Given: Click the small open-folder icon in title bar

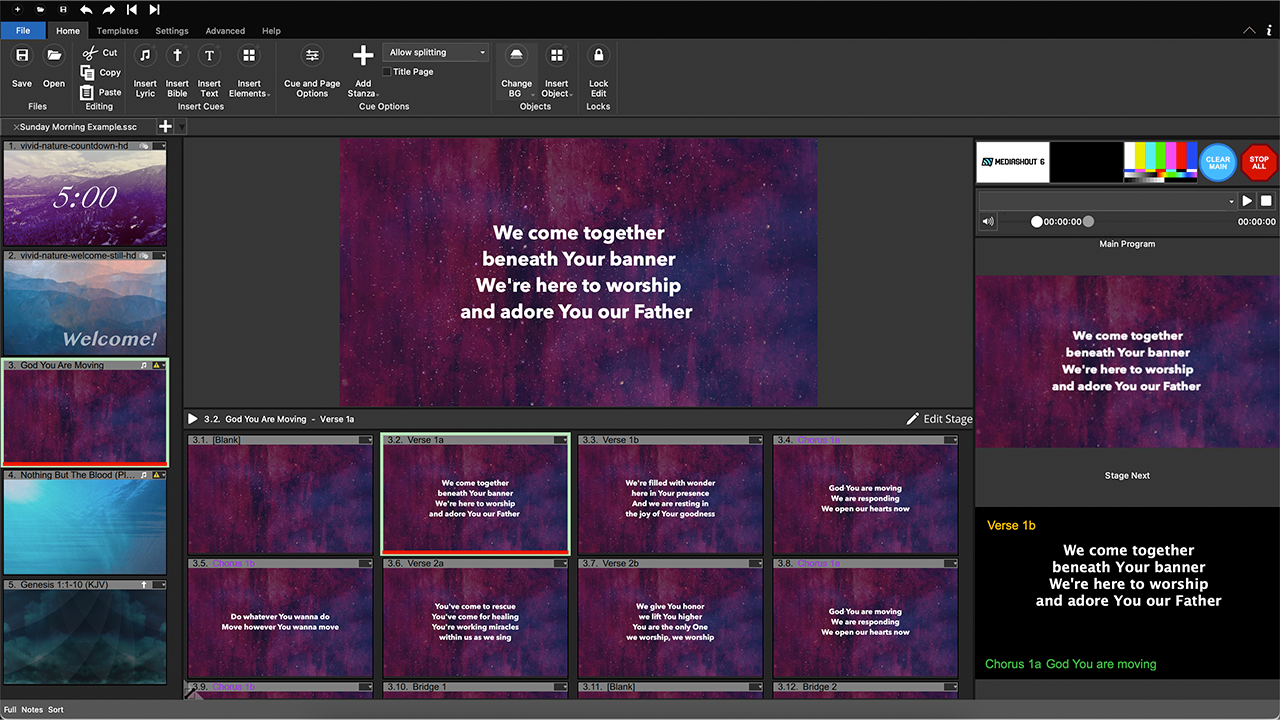Looking at the screenshot, I should pos(40,10).
